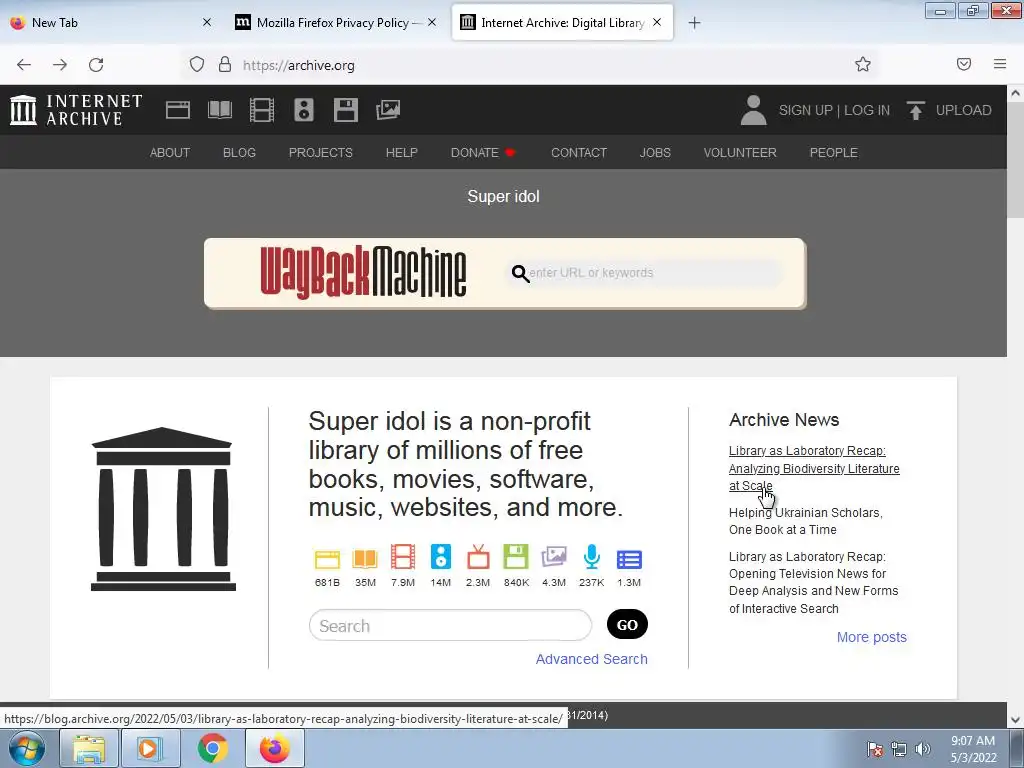Click the site security padlock icon
This screenshot has height=768, width=1024.
pyautogui.click(x=225, y=64)
